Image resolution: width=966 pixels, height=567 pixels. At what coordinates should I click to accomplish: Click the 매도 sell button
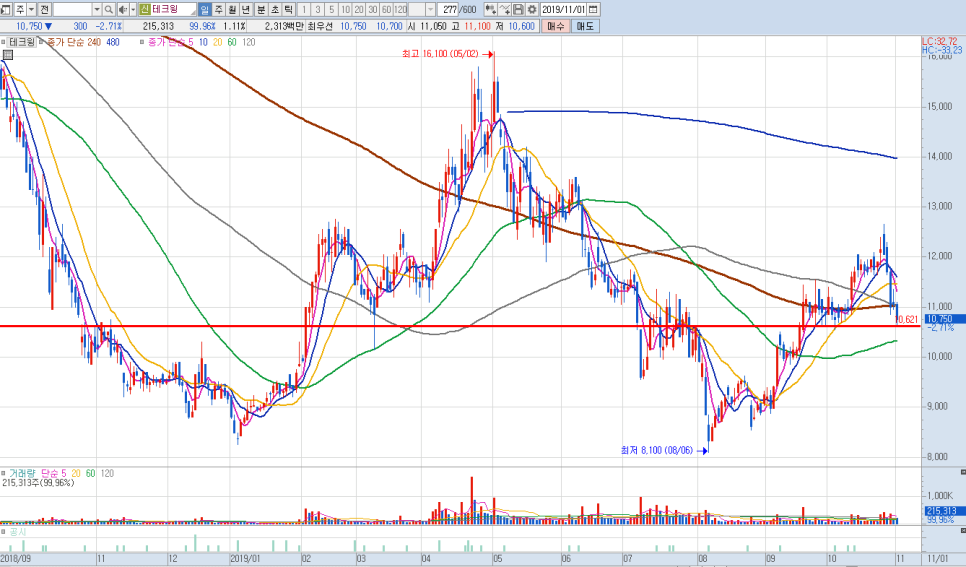585,27
